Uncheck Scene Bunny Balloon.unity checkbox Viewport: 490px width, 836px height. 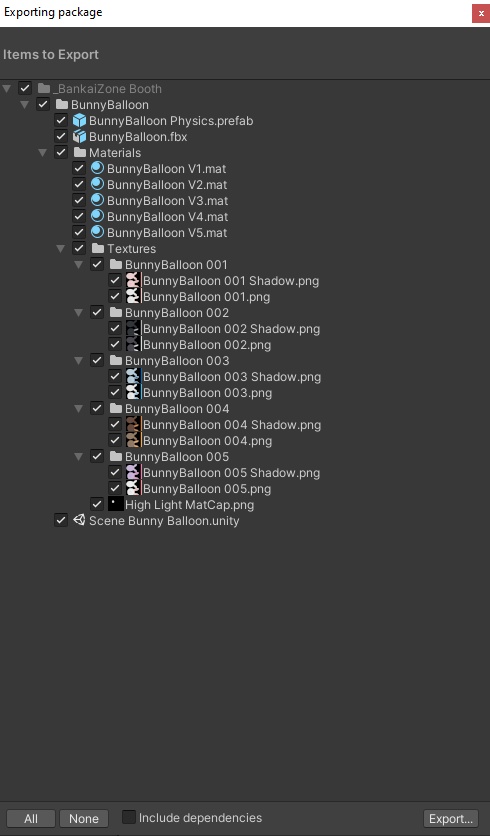pos(61,520)
